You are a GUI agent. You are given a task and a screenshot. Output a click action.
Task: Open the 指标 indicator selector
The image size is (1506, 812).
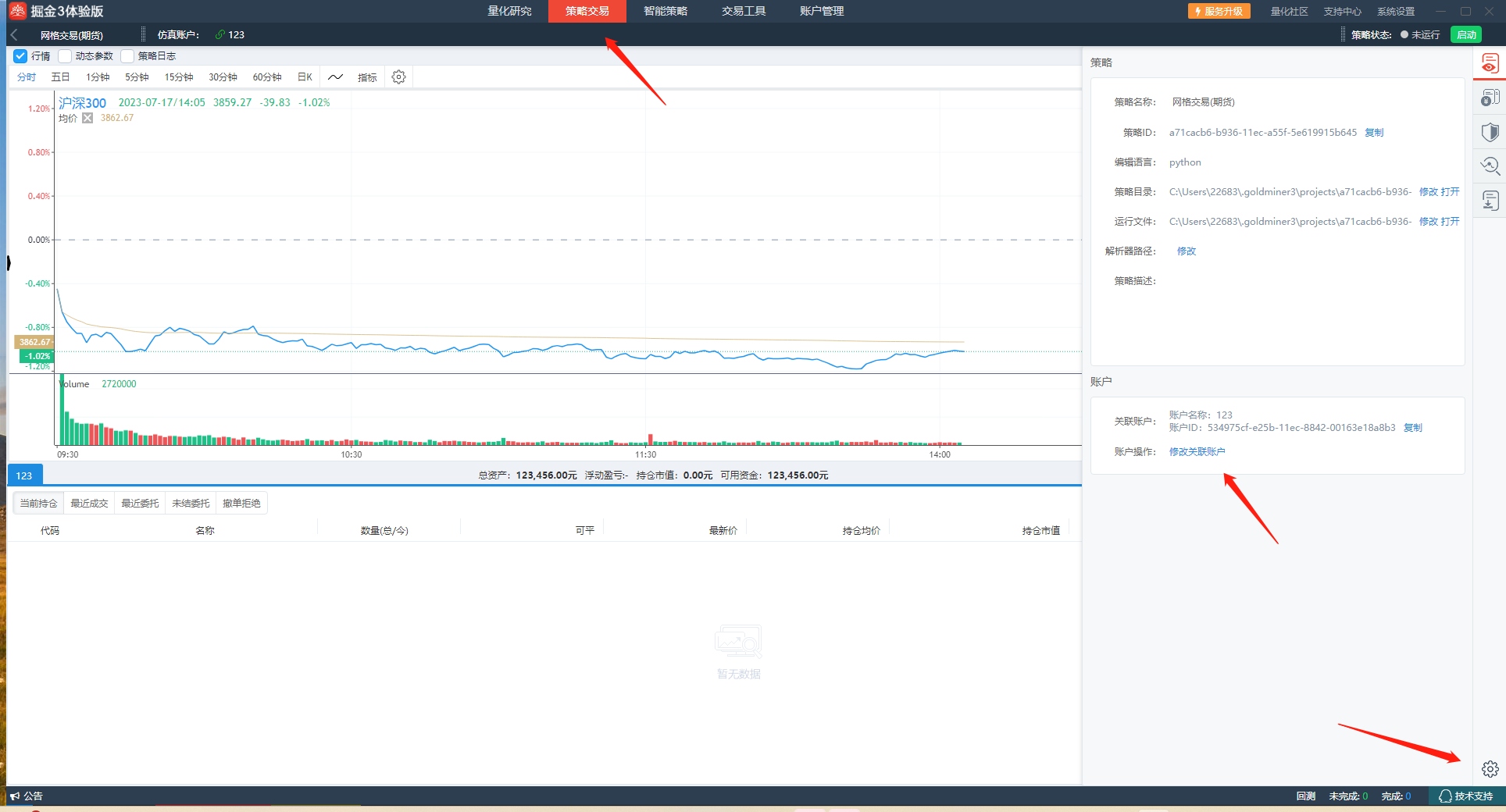pos(367,77)
